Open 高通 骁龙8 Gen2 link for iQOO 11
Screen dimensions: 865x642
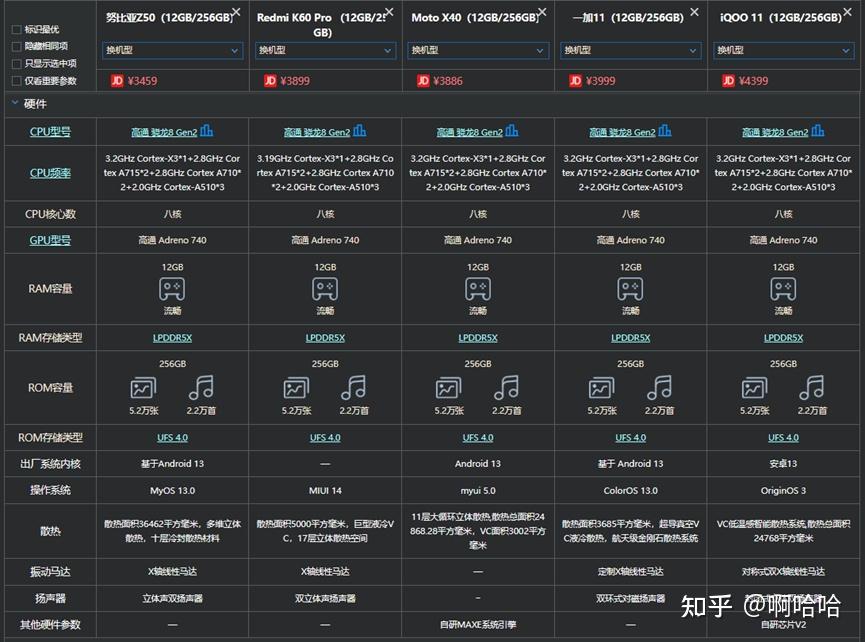(775, 132)
